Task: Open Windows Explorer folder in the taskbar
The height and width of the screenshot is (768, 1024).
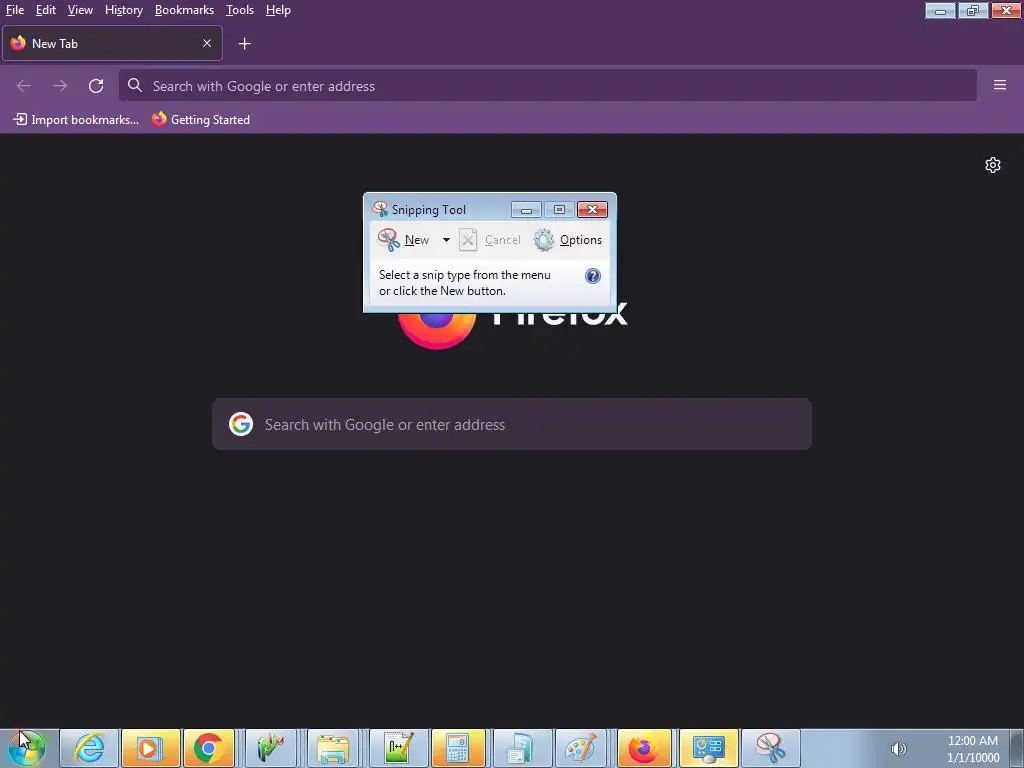Action: 333,748
